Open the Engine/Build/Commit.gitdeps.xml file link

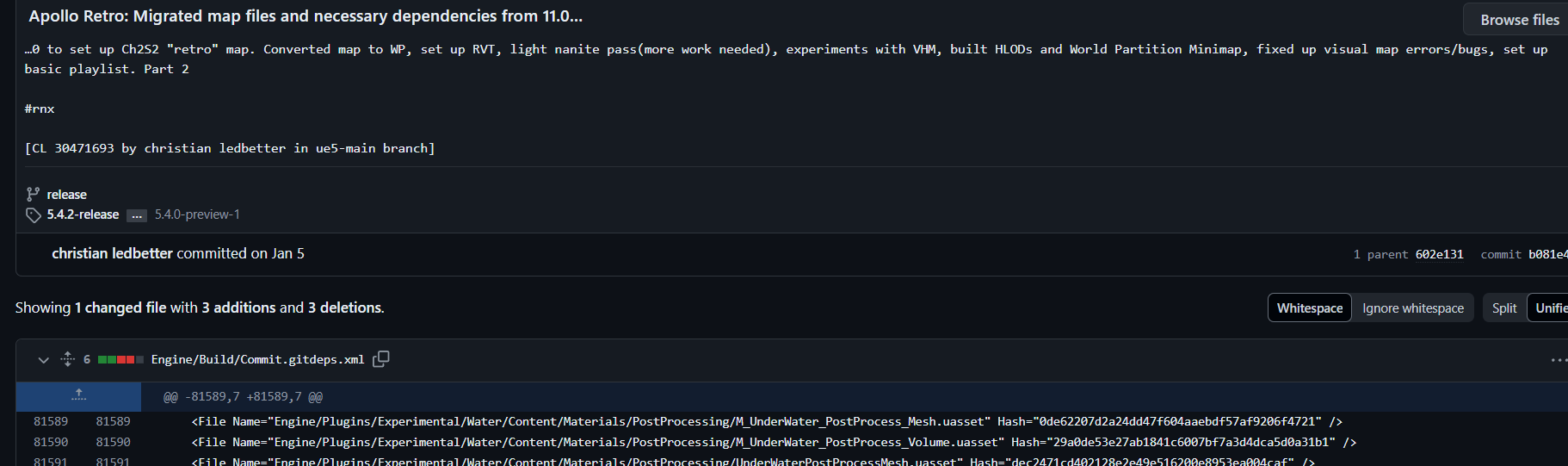257,359
